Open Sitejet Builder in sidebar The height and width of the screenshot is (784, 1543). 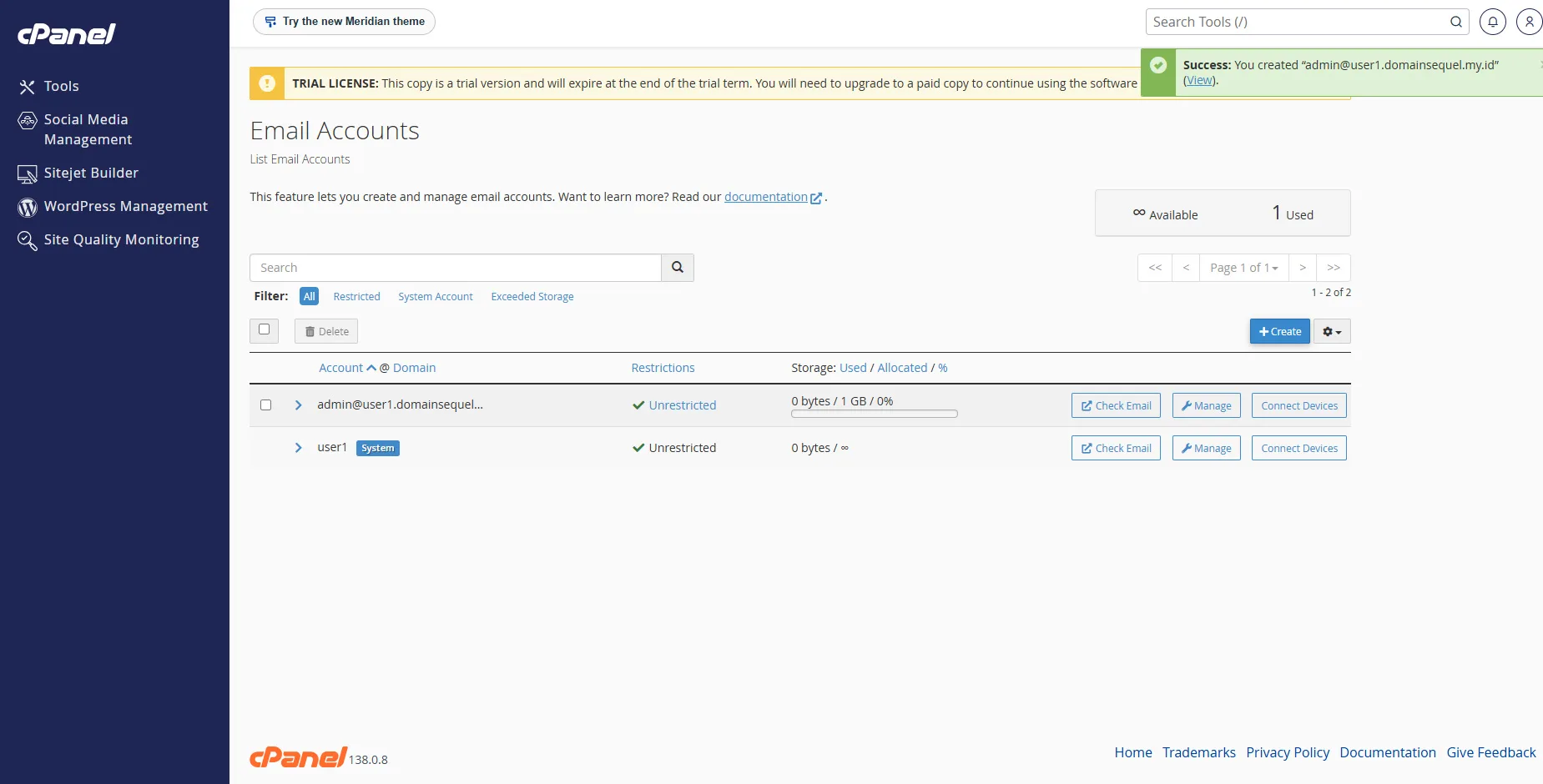click(x=91, y=173)
